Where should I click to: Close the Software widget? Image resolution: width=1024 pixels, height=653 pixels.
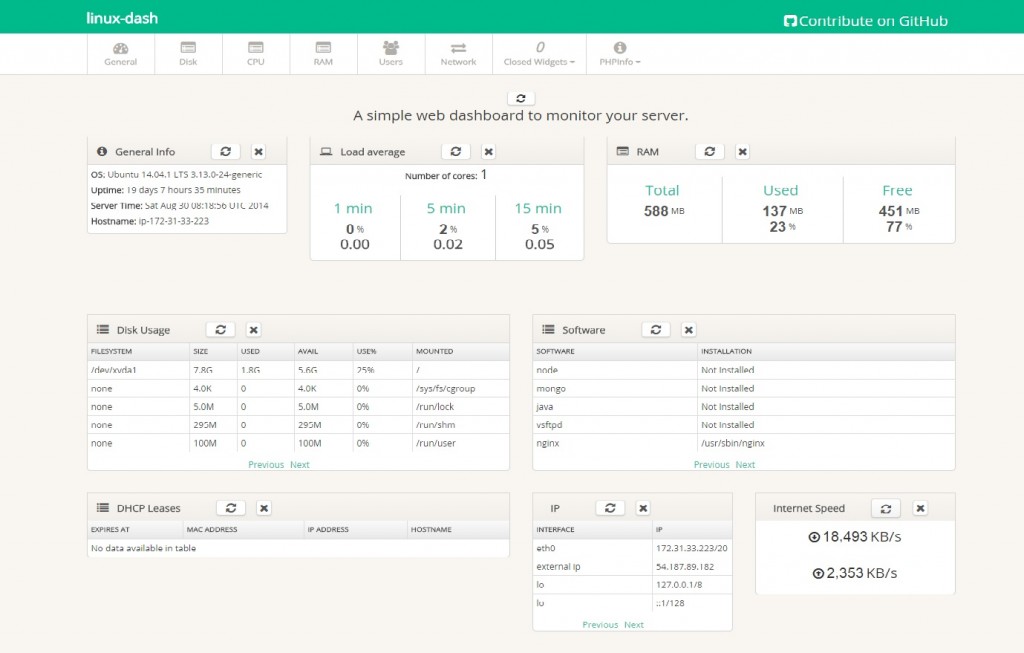[x=688, y=330]
